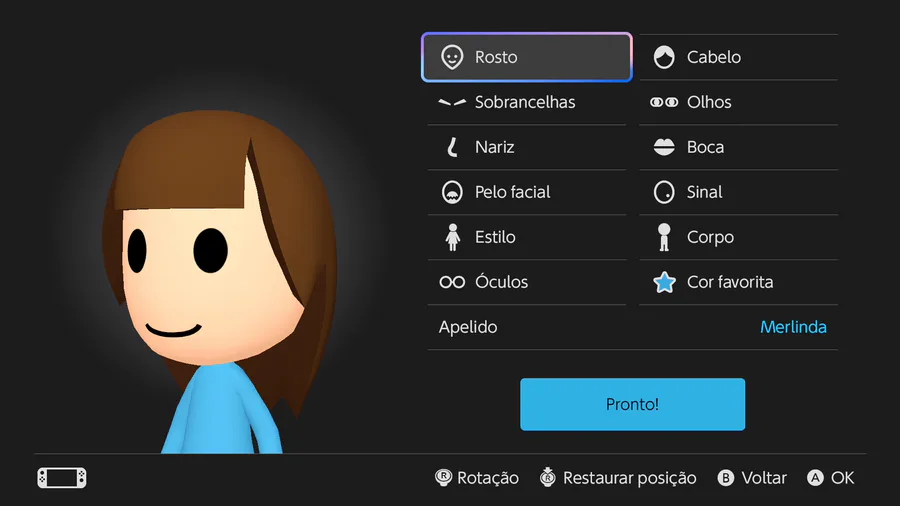Screen dimensions: 900x506
Task: Click the Olhos eyes icon
Action: 664,102
